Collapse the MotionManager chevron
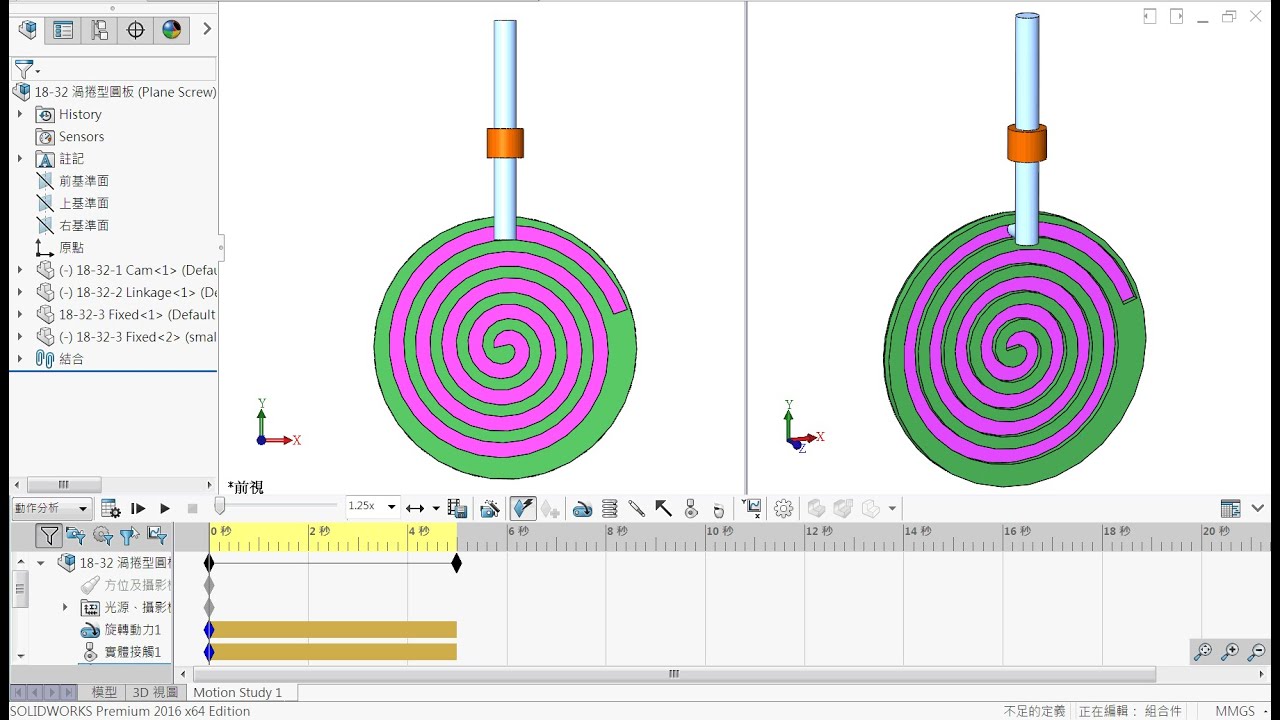Viewport: 1280px width, 720px height. (x=1258, y=508)
